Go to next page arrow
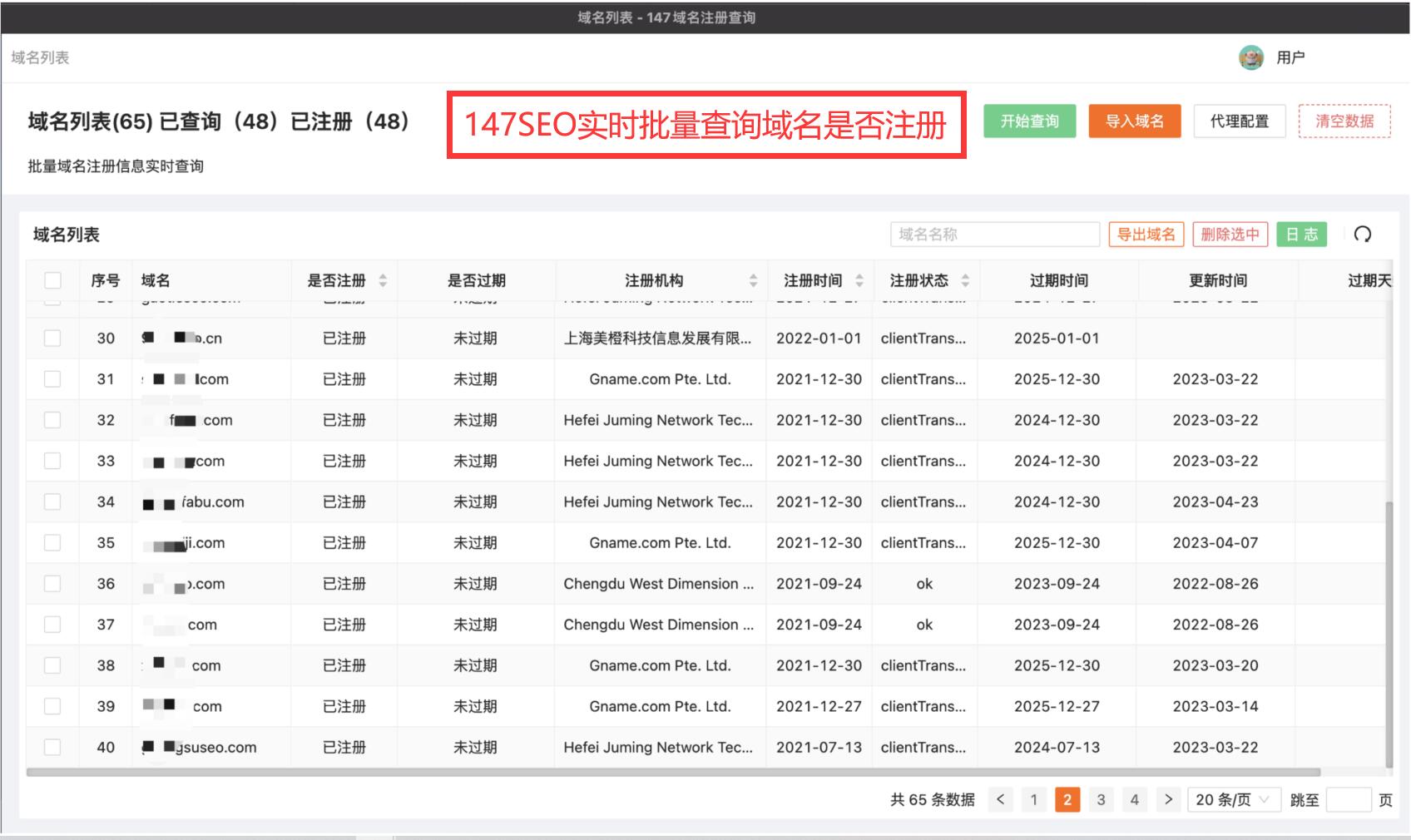 pos(1168,799)
